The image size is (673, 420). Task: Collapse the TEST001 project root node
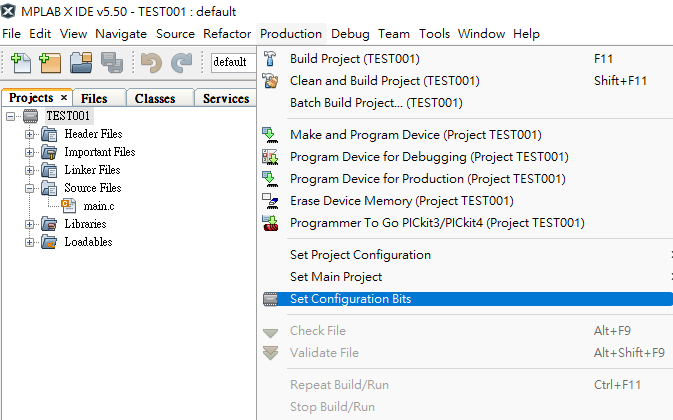tap(11, 116)
